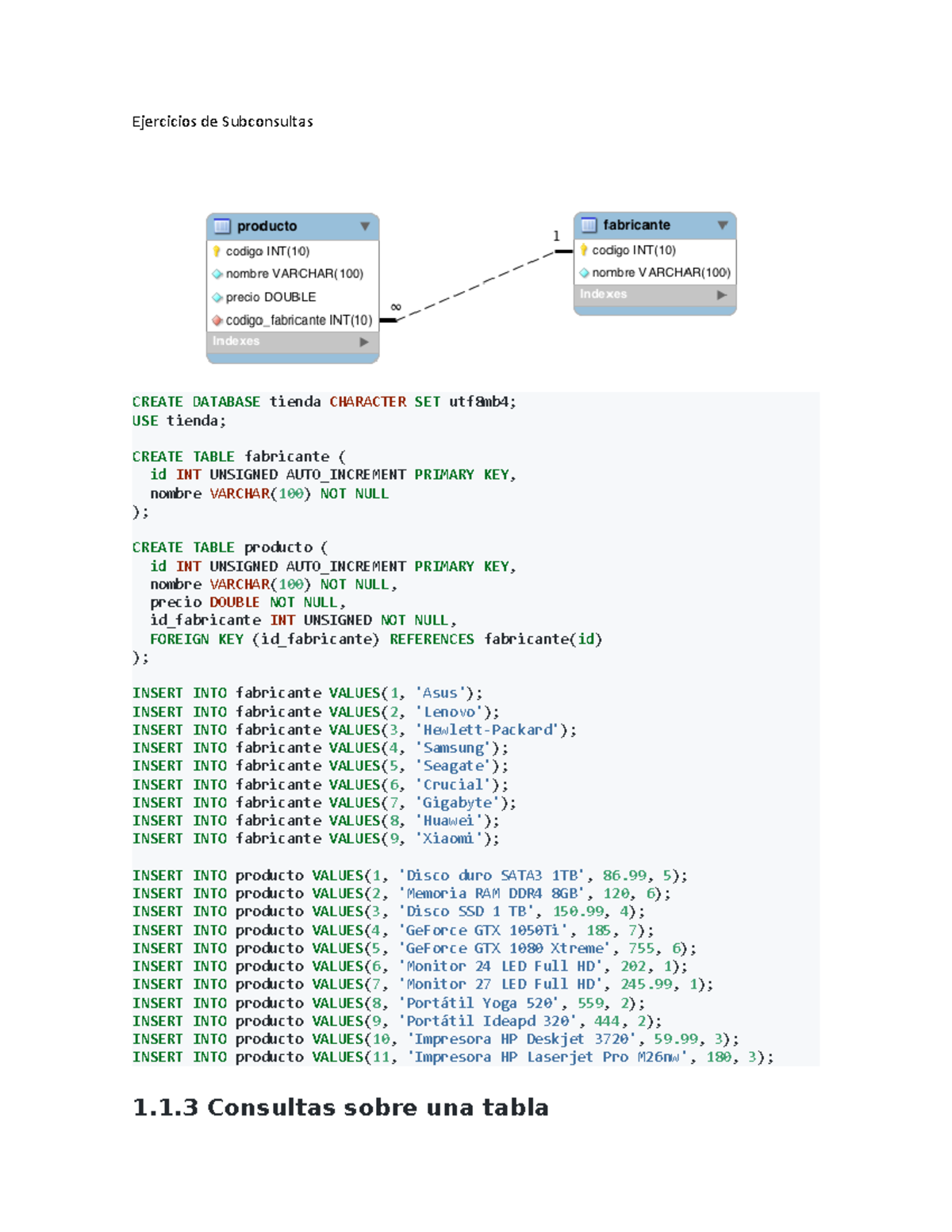This screenshot has width=952, height=1232.
Task: Open the fabricante header dropdown arrow
Action: click(722, 225)
